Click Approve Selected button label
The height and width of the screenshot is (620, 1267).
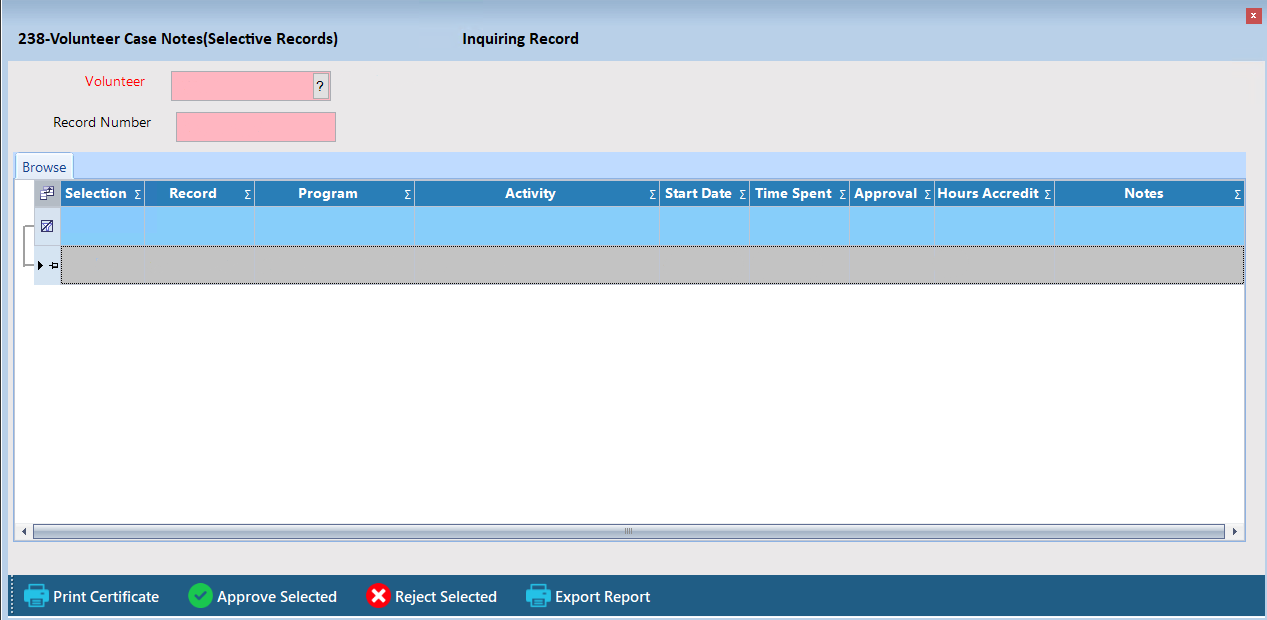[277, 596]
